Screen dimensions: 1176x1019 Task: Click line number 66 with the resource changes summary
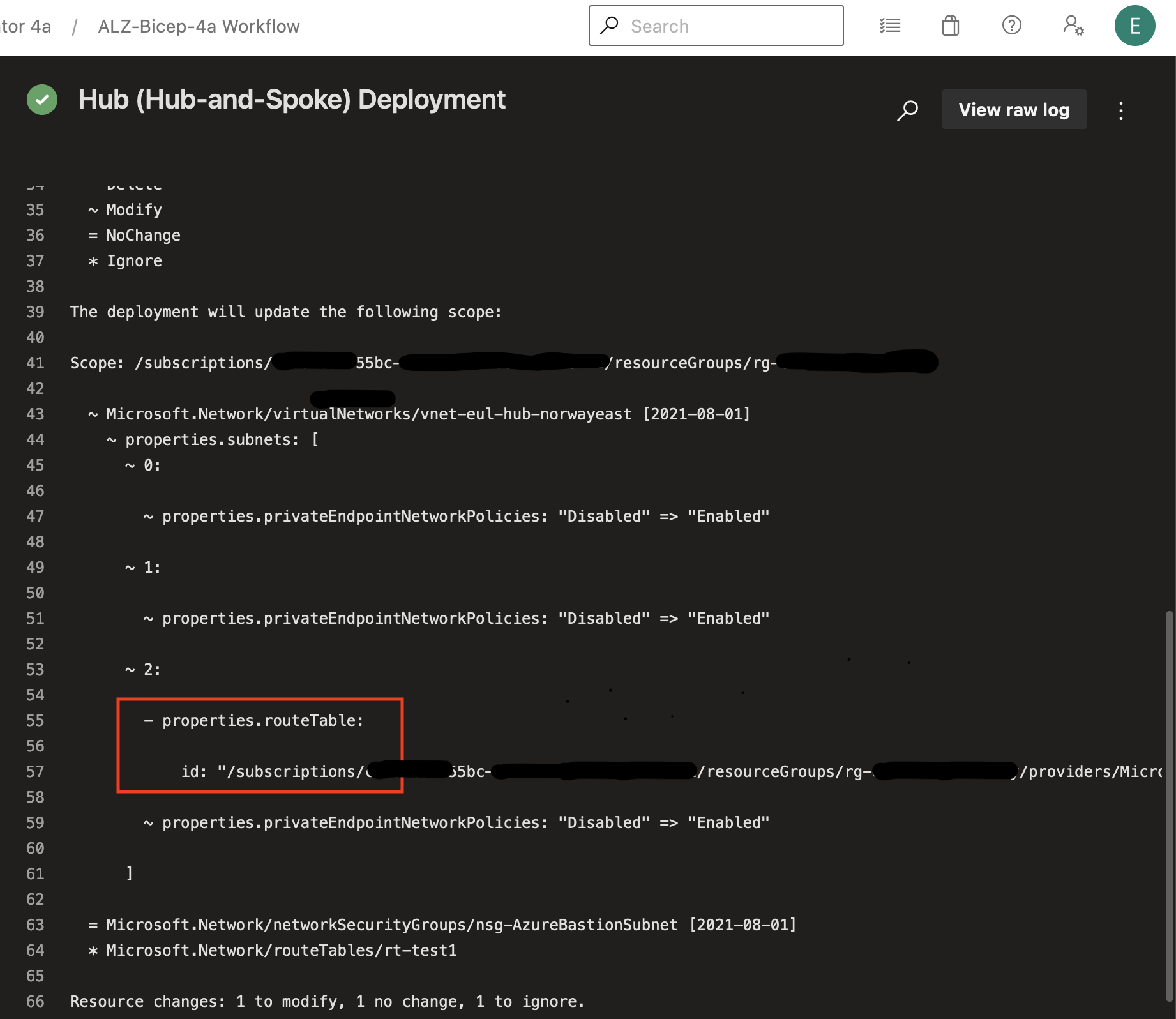click(x=36, y=1001)
